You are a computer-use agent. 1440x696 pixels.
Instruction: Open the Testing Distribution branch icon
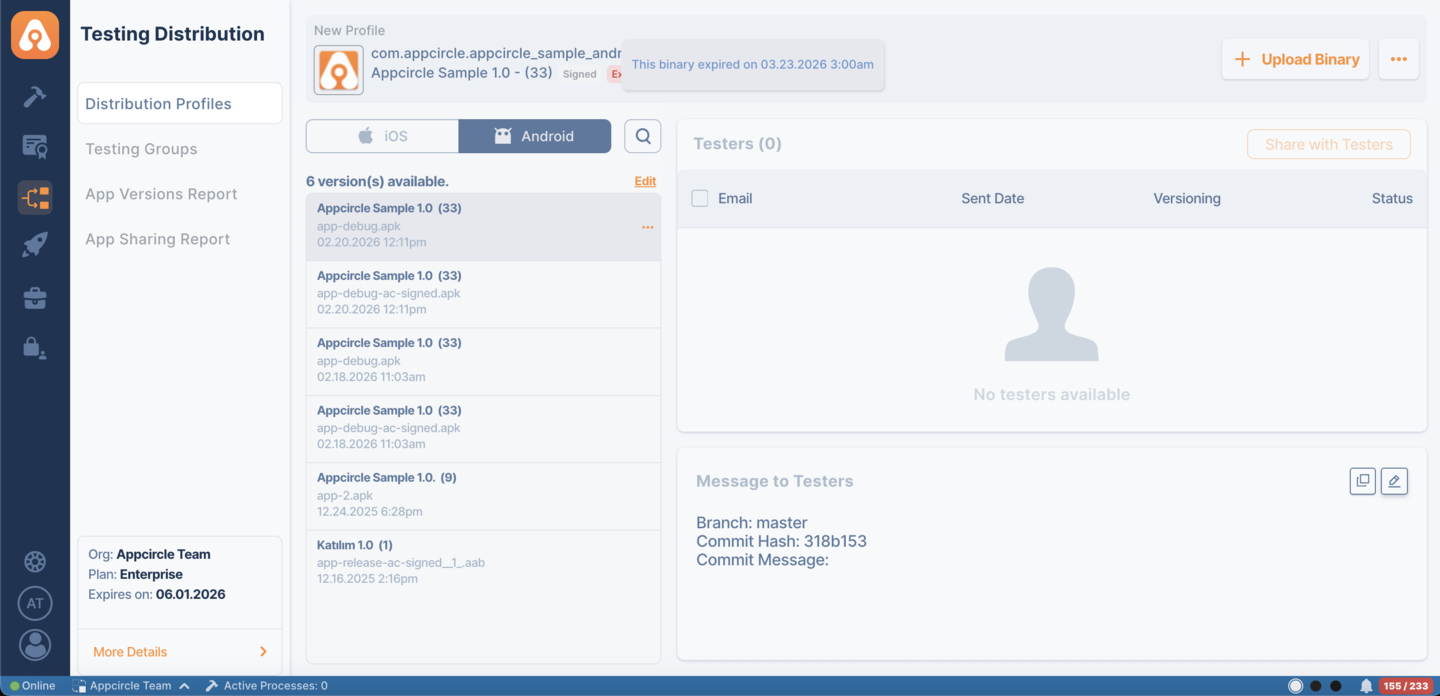(35, 197)
